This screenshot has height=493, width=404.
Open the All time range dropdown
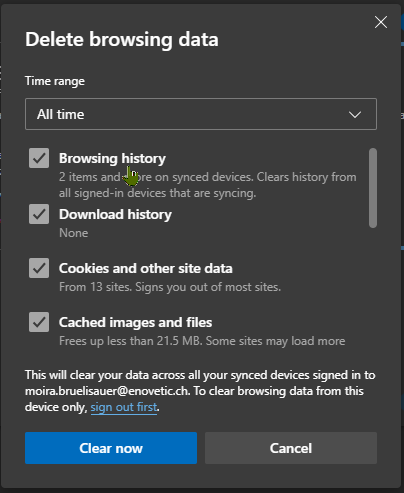tap(201, 114)
